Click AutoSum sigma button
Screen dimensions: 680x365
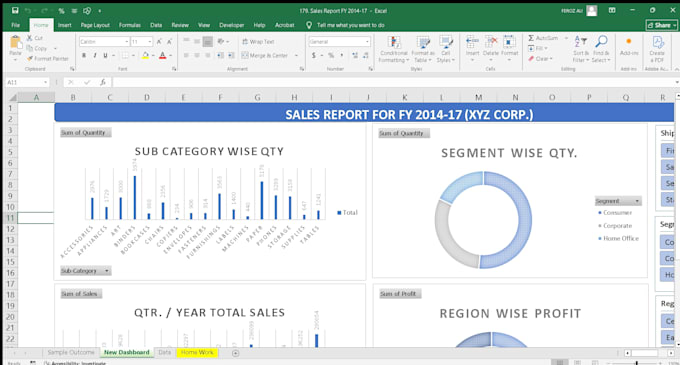542,38
